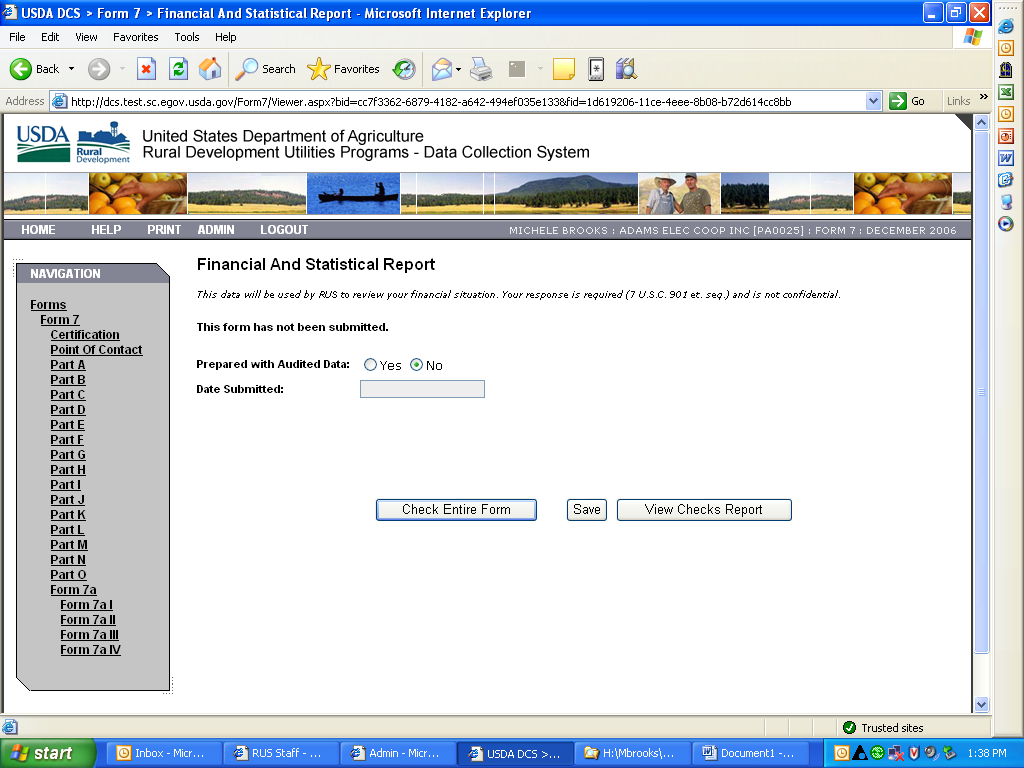Go to Part A in navigation
Viewport: 1024px width, 768px height.
click(68, 364)
